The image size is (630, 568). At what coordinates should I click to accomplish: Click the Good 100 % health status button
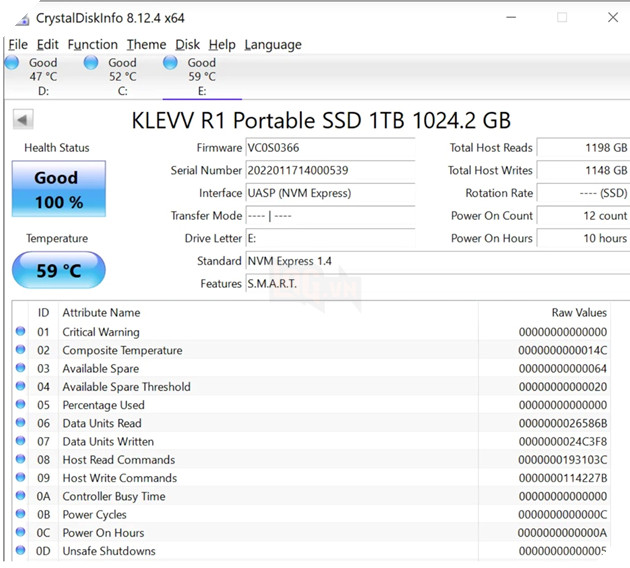[59, 189]
